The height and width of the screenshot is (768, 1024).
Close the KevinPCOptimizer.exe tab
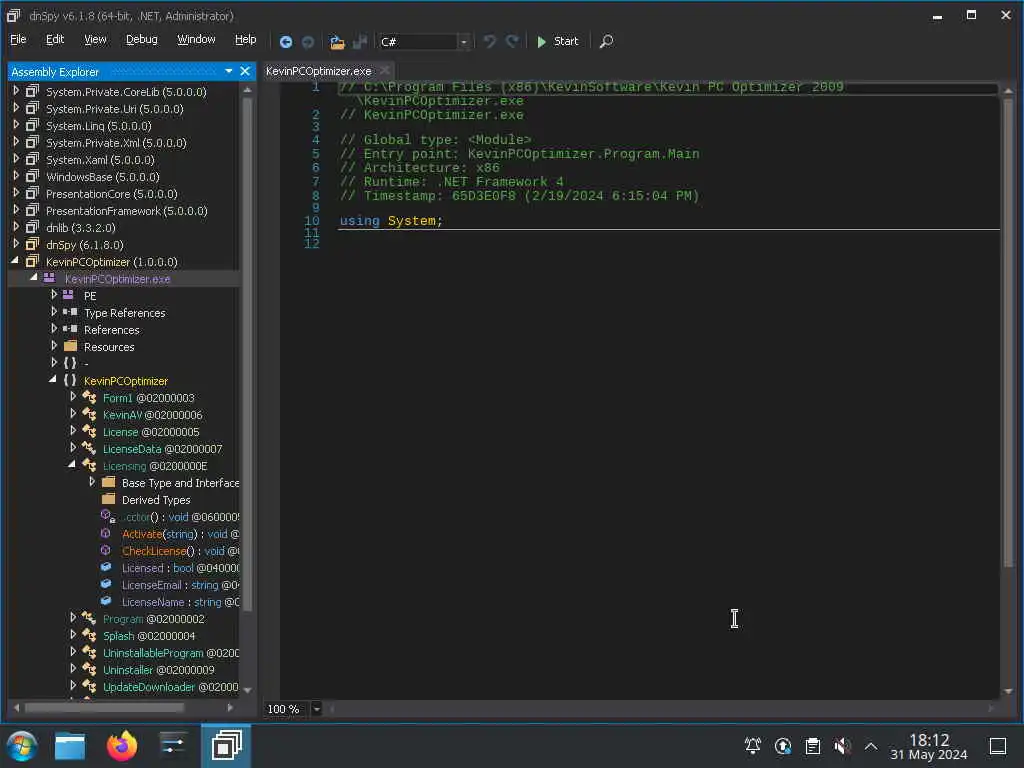[x=385, y=70]
